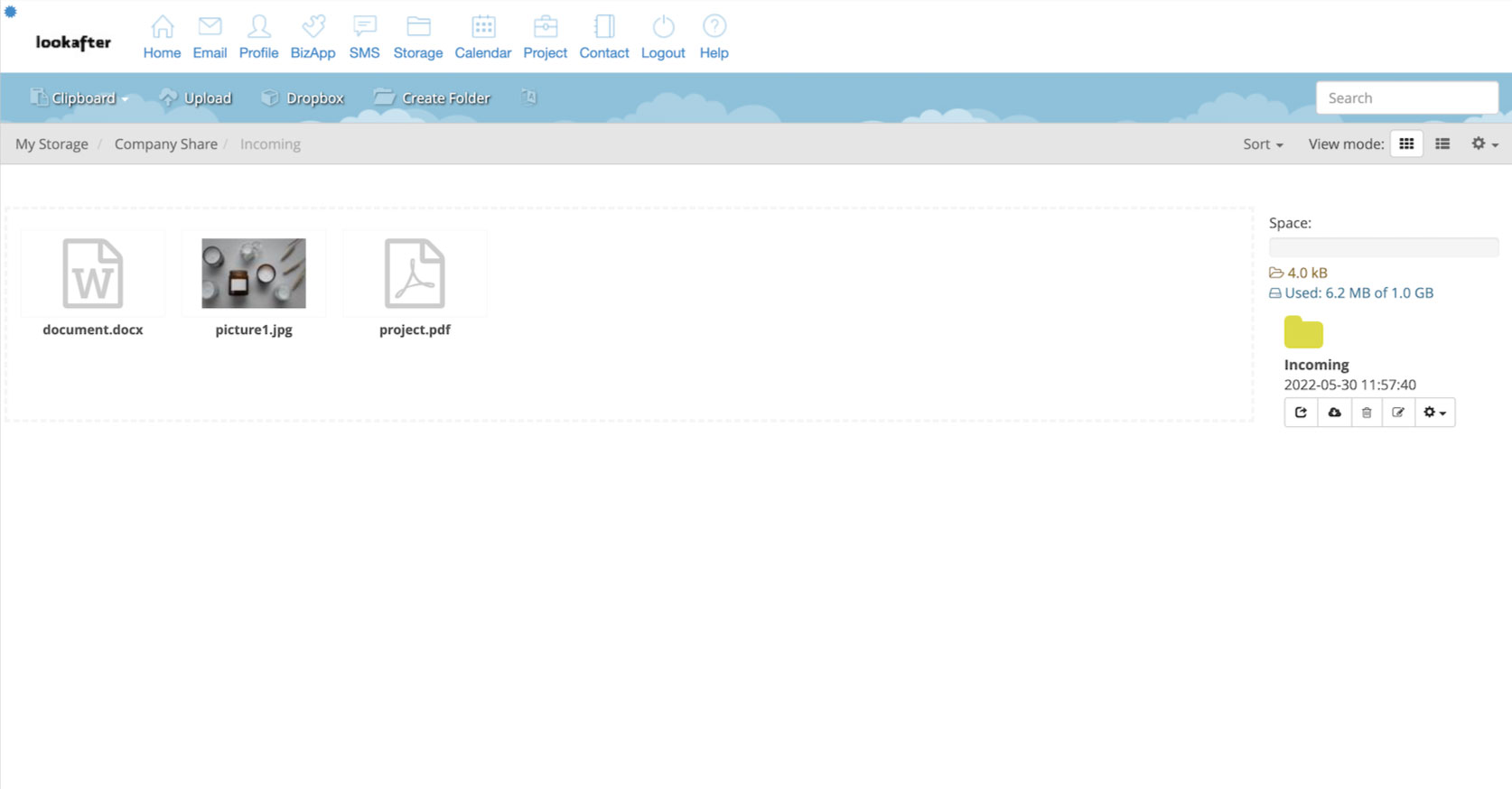Expand the Clipboard dropdown

79,97
